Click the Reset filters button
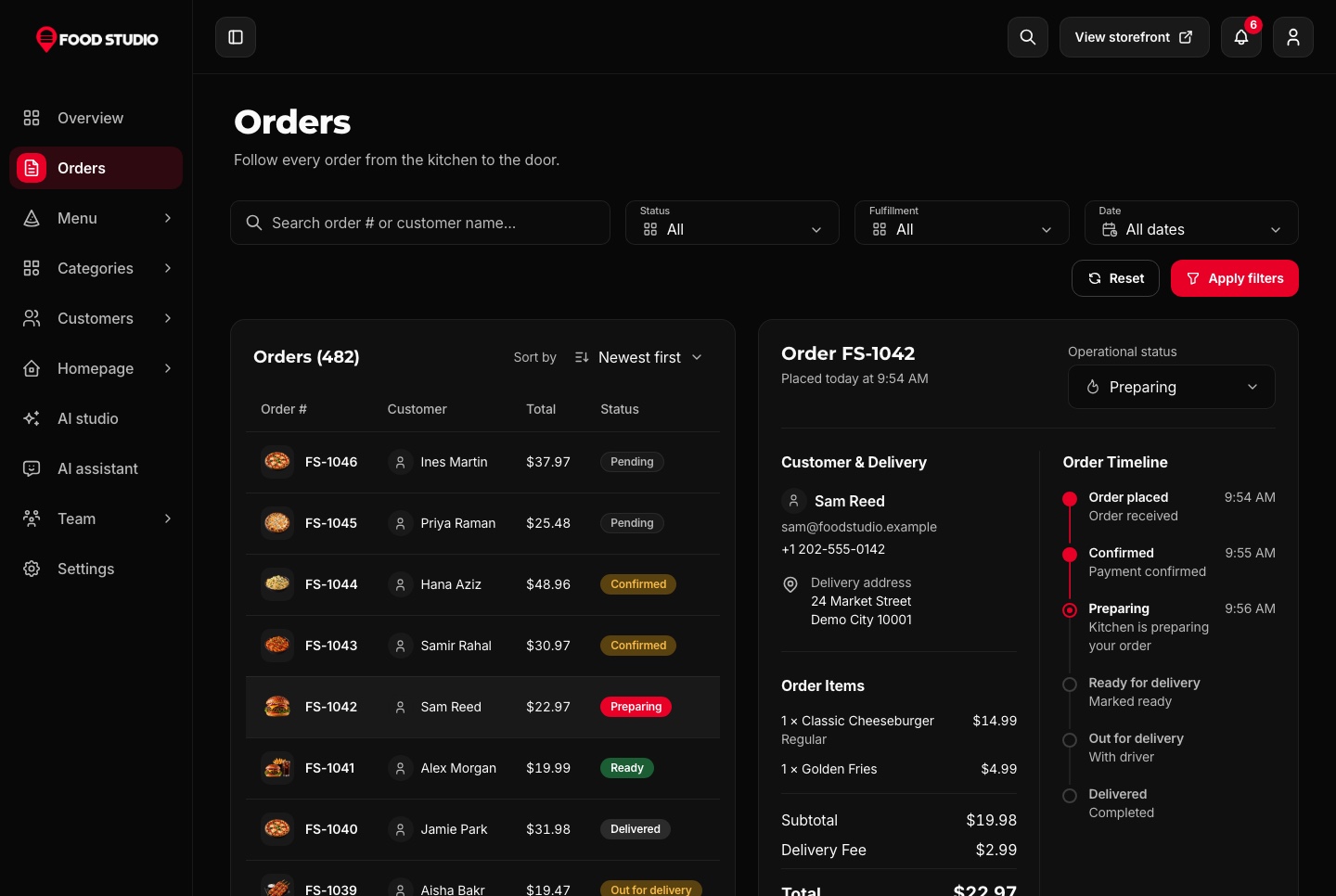Screen dimensions: 1336x896 coord(1115,278)
